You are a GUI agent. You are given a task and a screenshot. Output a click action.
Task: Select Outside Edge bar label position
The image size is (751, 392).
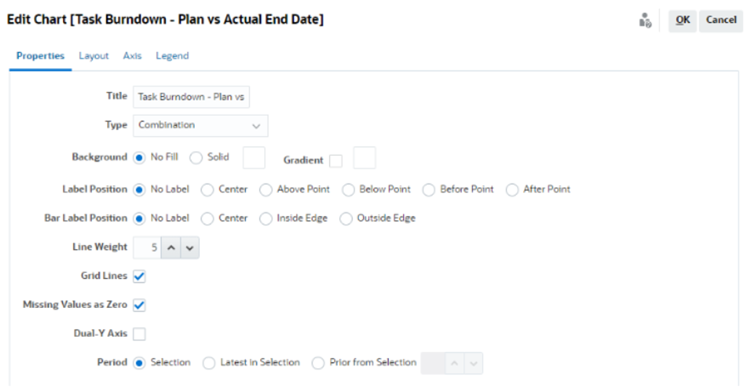pyautogui.click(x=346, y=219)
